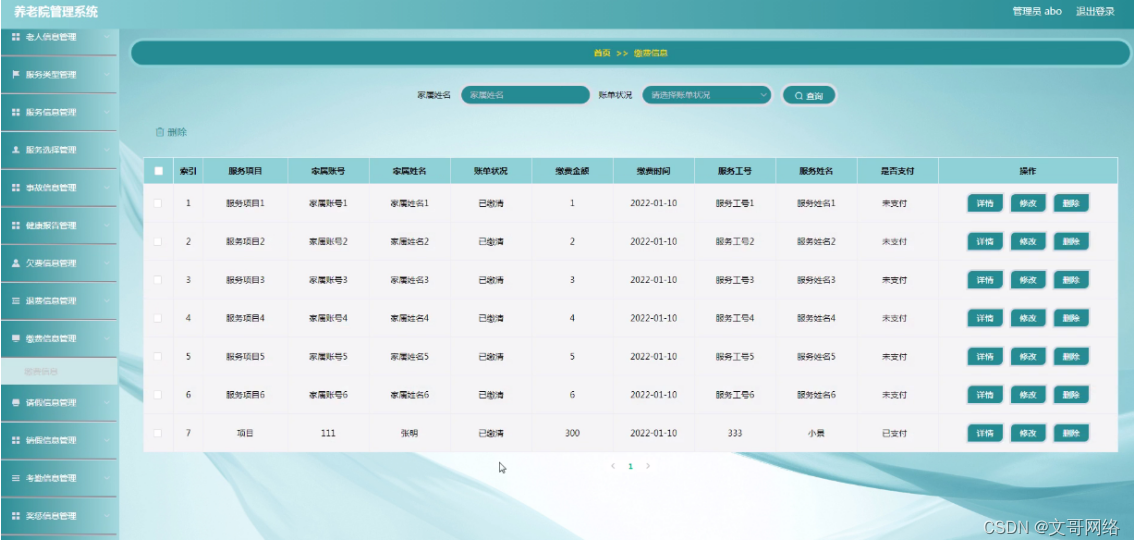Click the grid icon beside 服务信息管理
The width and height of the screenshot is (1136, 546).
click(16, 112)
